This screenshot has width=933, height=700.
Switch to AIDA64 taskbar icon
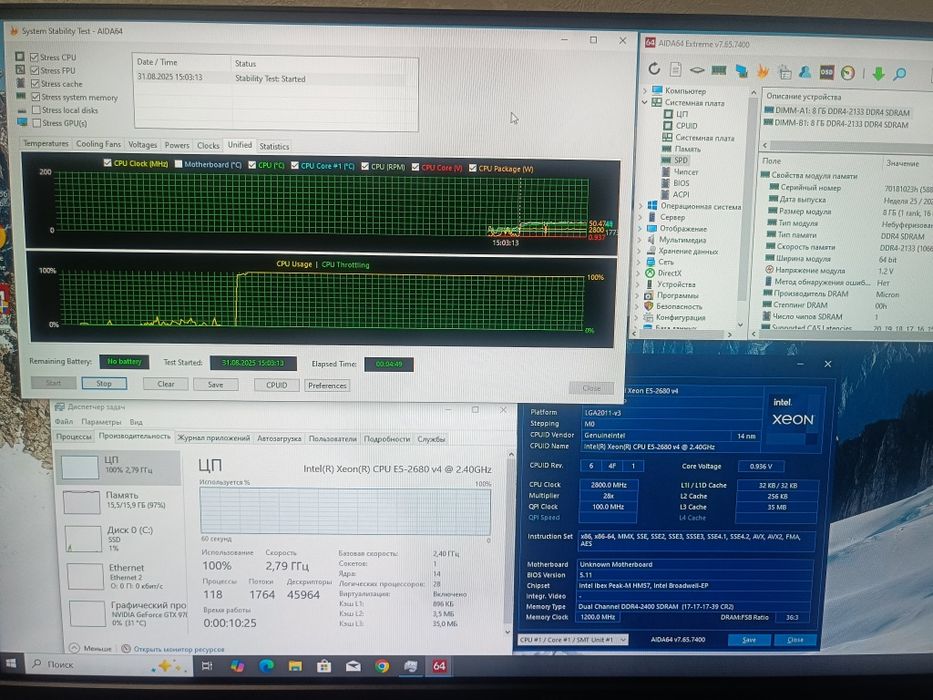(x=439, y=665)
